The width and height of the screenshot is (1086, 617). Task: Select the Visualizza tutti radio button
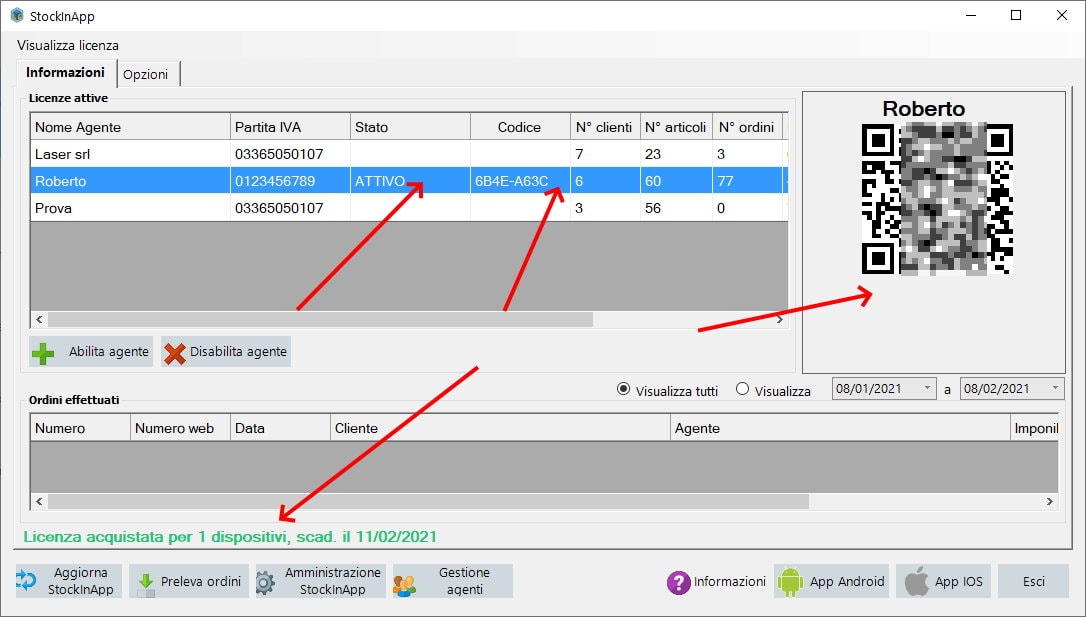[623, 389]
